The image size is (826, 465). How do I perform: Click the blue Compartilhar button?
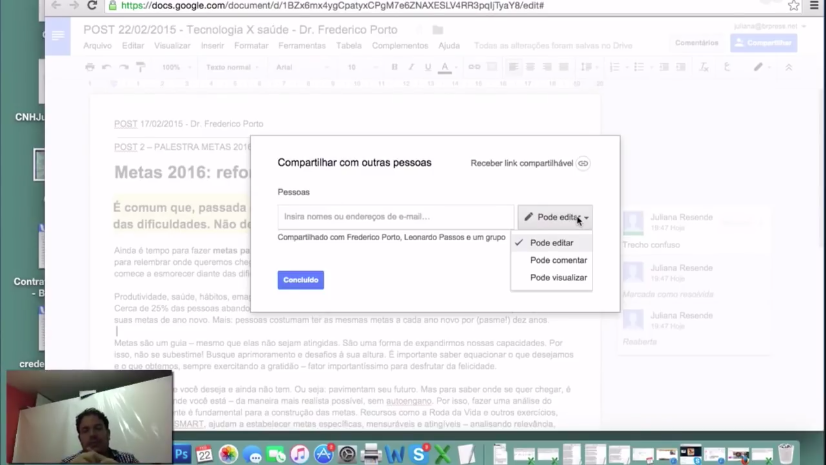point(763,43)
